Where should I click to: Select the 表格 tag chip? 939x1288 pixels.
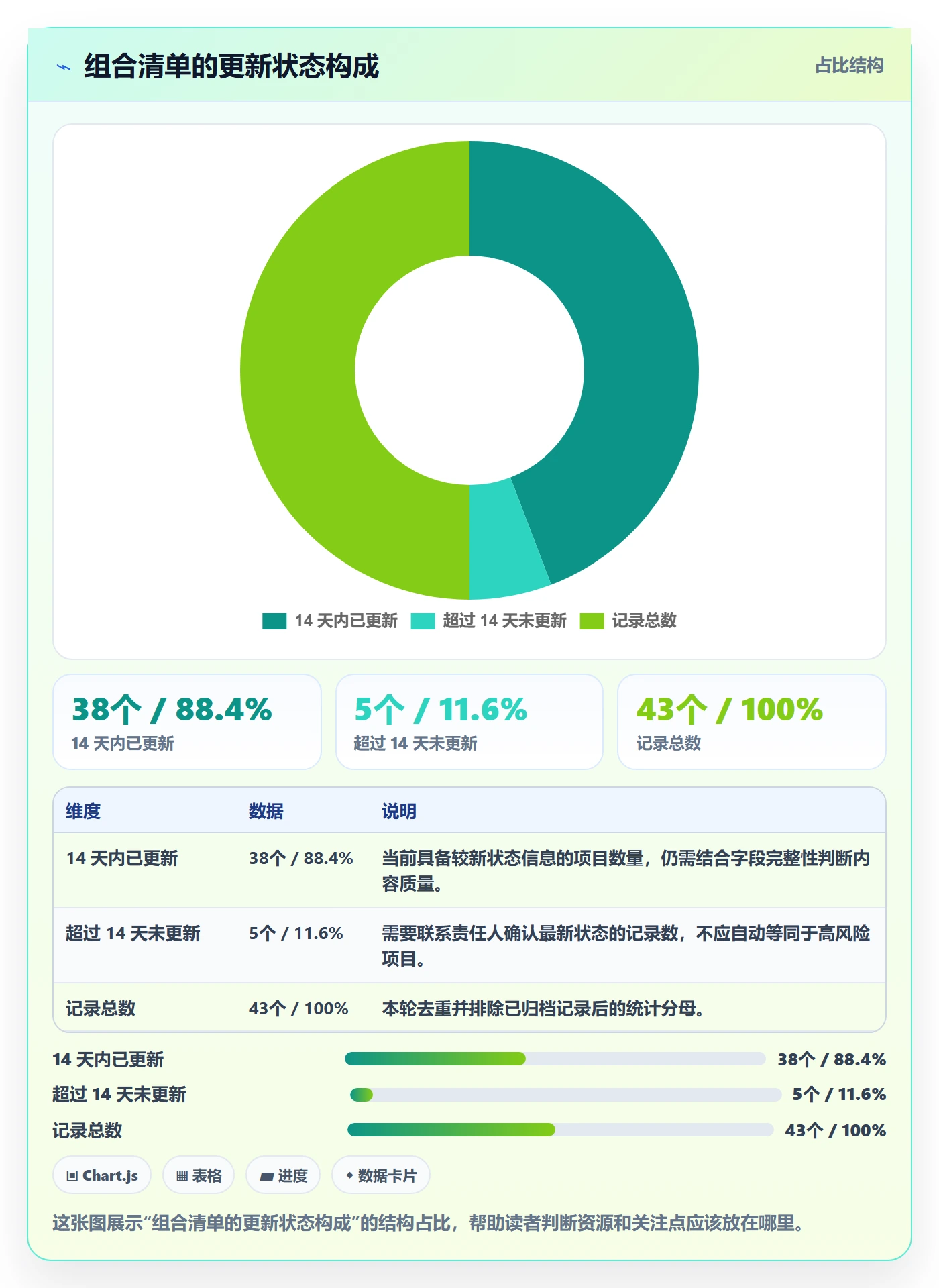[199, 1175]
